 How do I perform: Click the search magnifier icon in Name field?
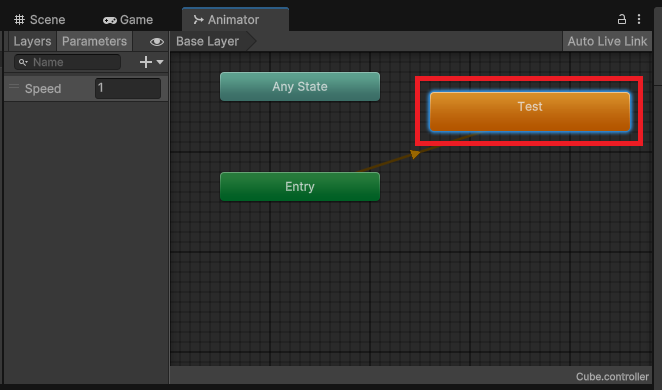(x=23, y=62)
